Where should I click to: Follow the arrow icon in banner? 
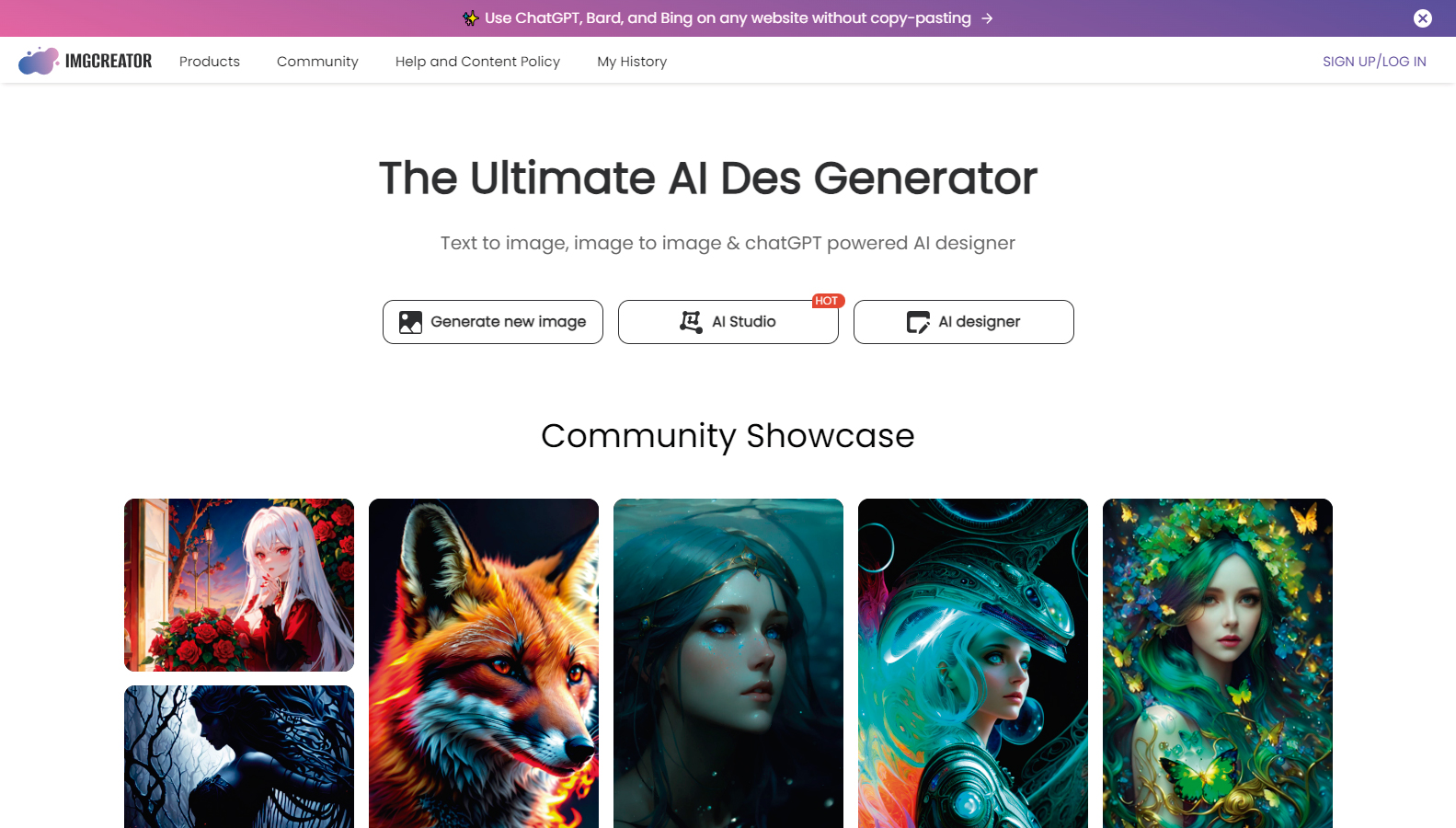click(x=987, y=18)
